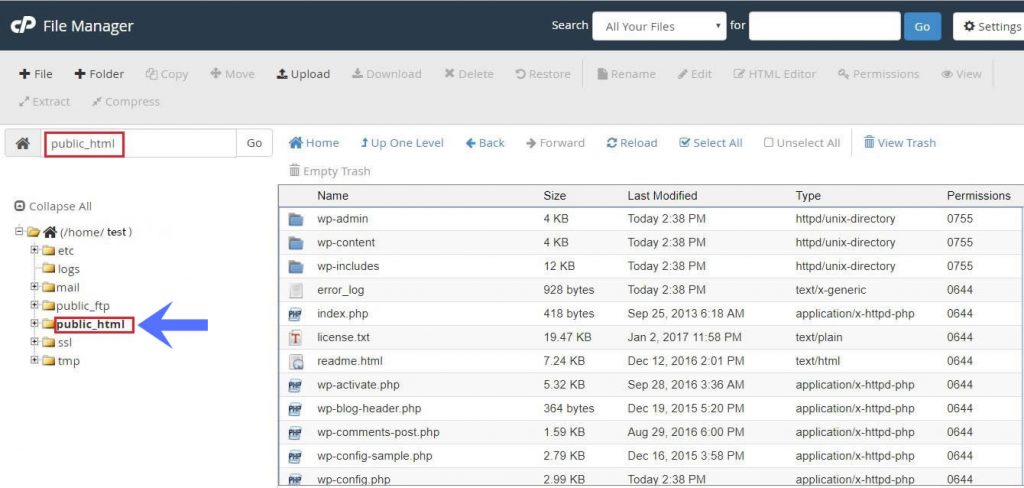Create a new folder with the Folder button

point(99,74)
